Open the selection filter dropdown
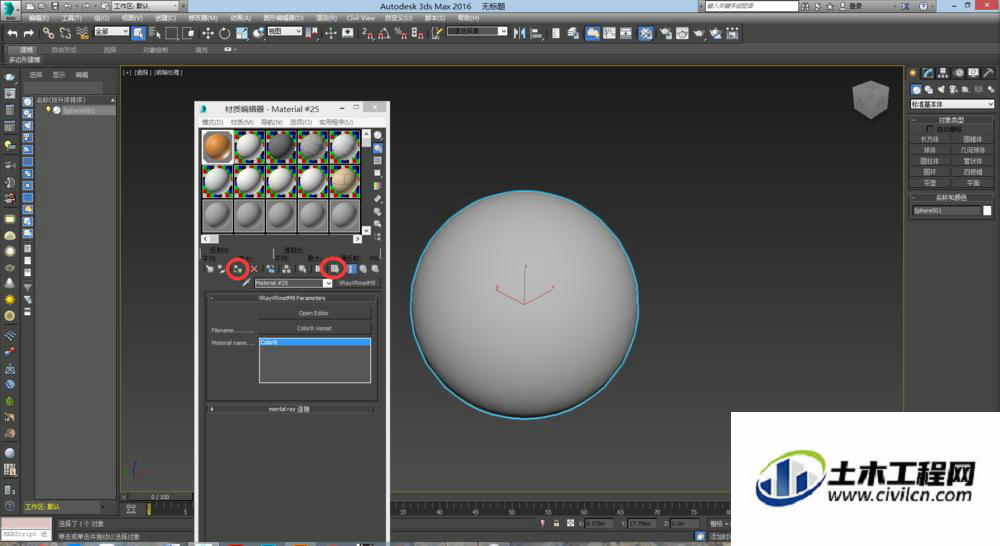 tap(112, 31)
